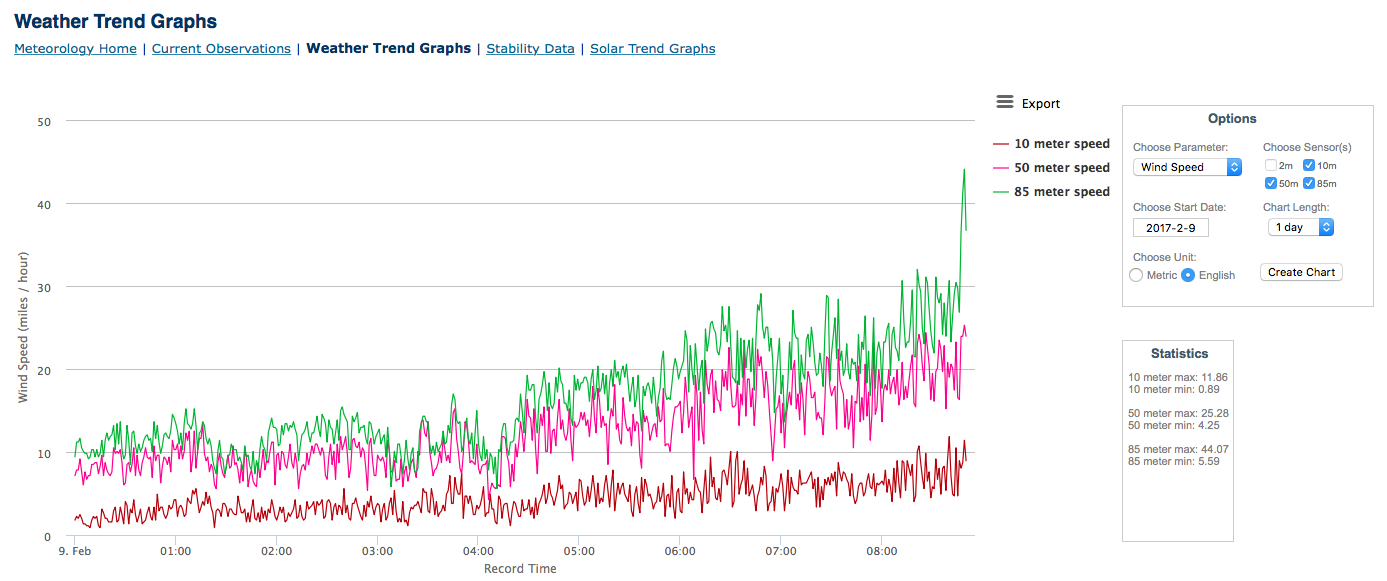The width and height of the screenshot is (1387, 581).
Task: Open Solar Trend Graphs link
Action: click(653, 48)
